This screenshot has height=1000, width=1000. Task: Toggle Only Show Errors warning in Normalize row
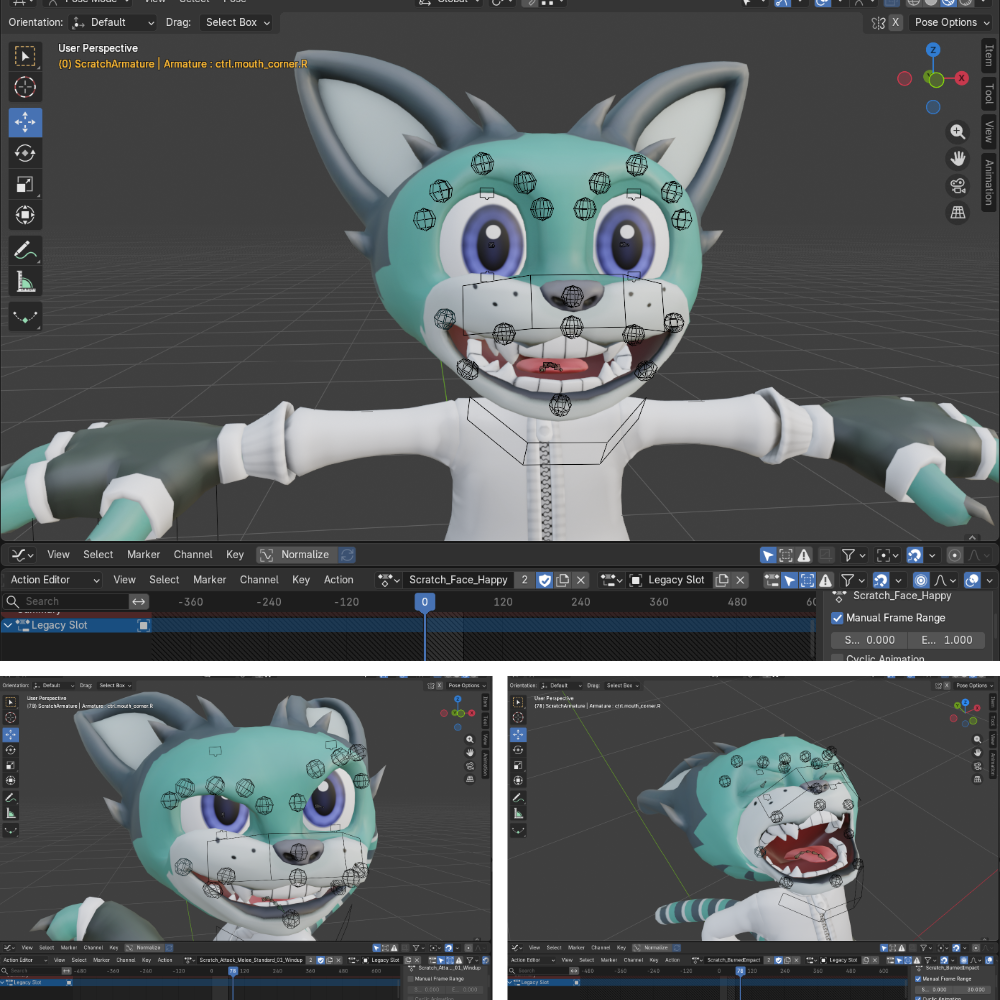804,555
